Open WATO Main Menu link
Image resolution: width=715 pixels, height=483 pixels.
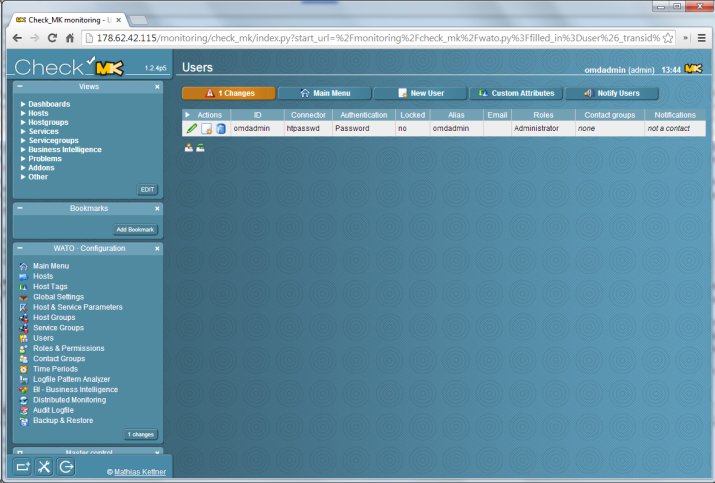coord(51,266)
